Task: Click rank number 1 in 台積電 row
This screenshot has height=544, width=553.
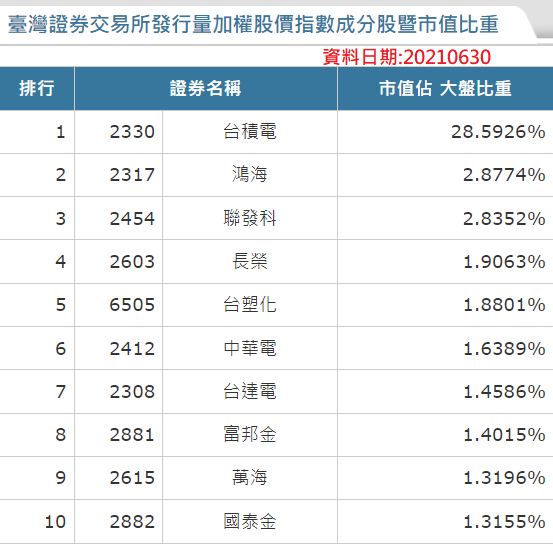Action: pos(61,132)
